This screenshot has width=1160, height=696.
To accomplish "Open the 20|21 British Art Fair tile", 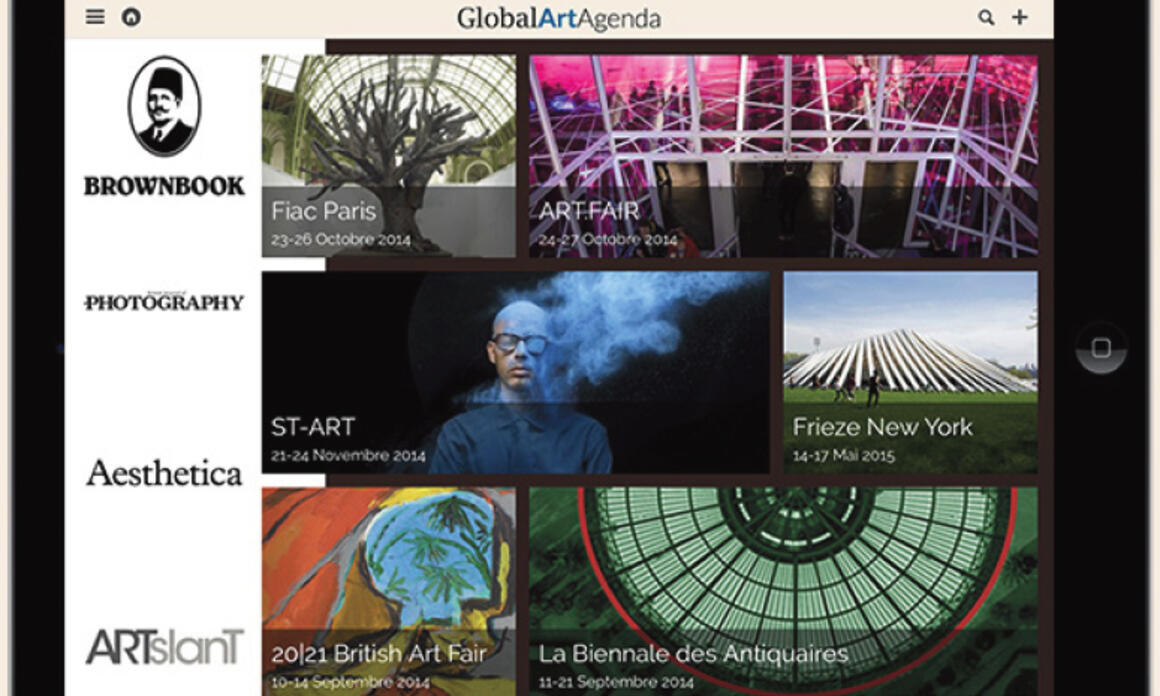I will [389, 591].
